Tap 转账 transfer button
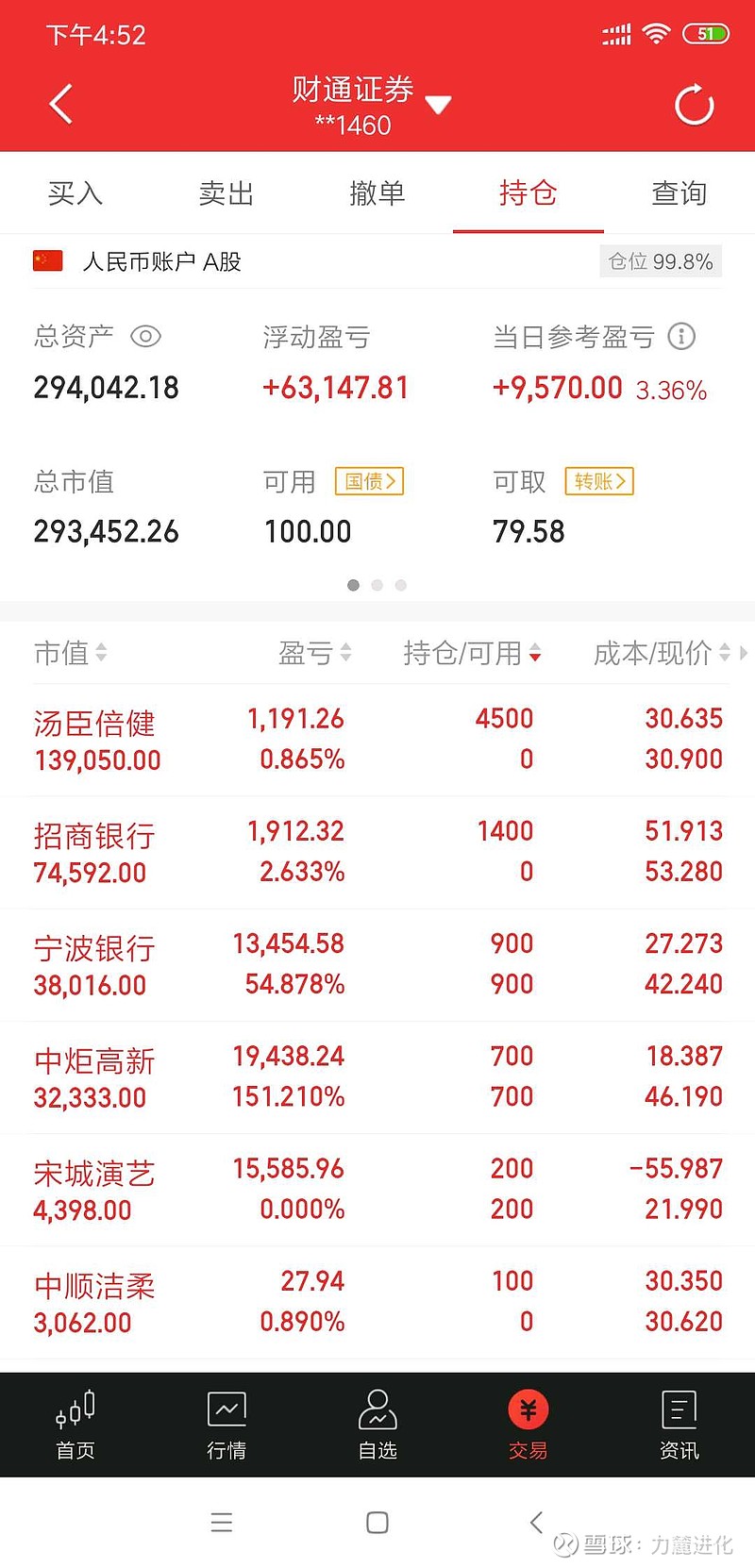The height and width of the screenshot is (1568, 755). [x=599, y=481]
